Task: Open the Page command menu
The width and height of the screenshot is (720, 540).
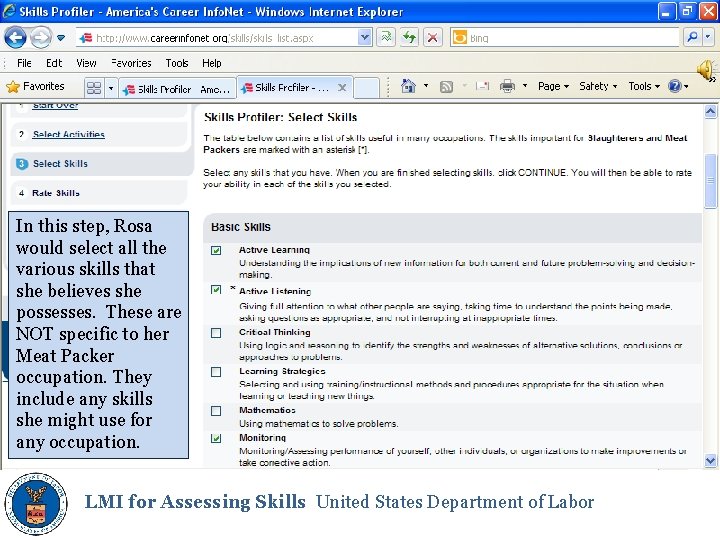Action: point(553,86)
